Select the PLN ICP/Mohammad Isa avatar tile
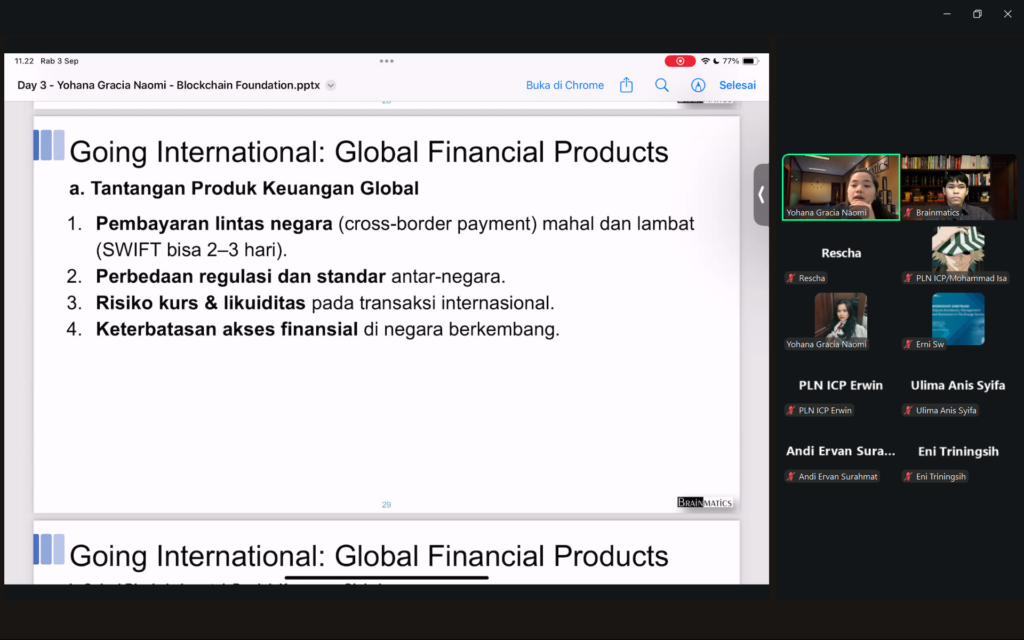The image size is (1024, 640). pos(958,250)
